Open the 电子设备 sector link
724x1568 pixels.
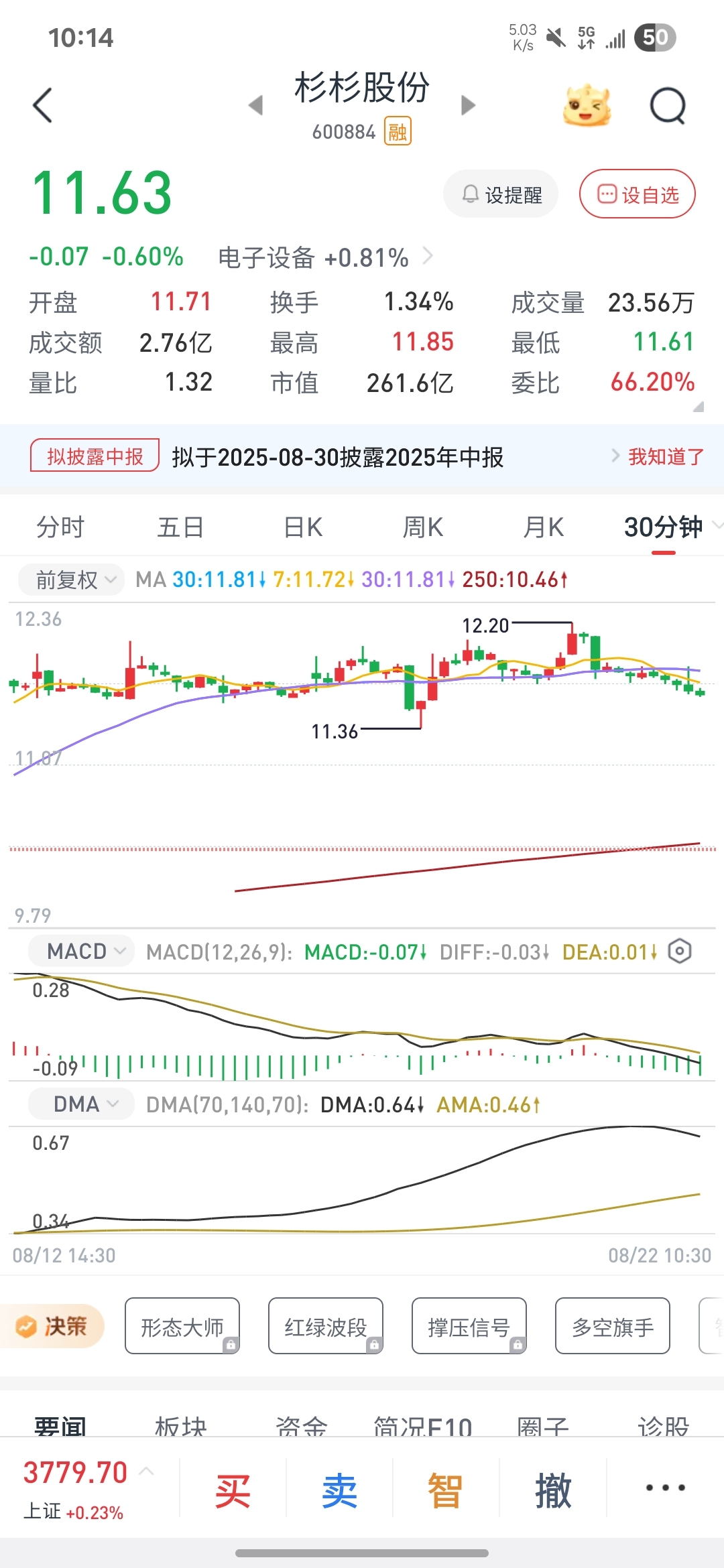pyautogui.click(x=325, y=257)
